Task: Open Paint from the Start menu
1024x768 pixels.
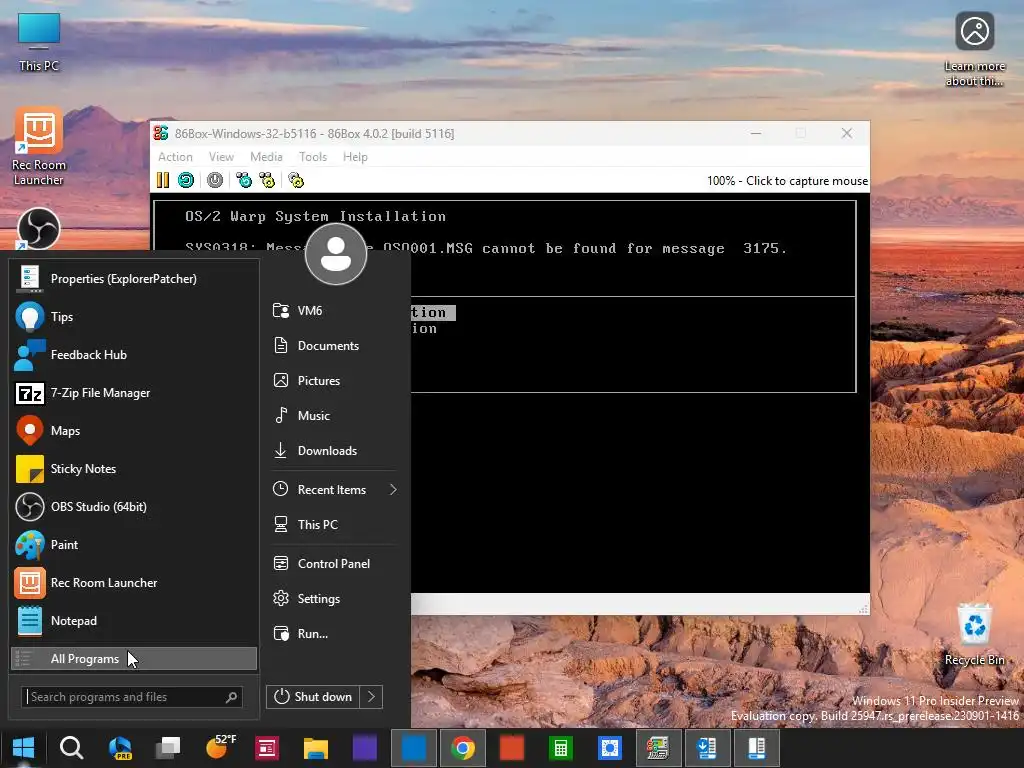Action: [x=135, y=545]
